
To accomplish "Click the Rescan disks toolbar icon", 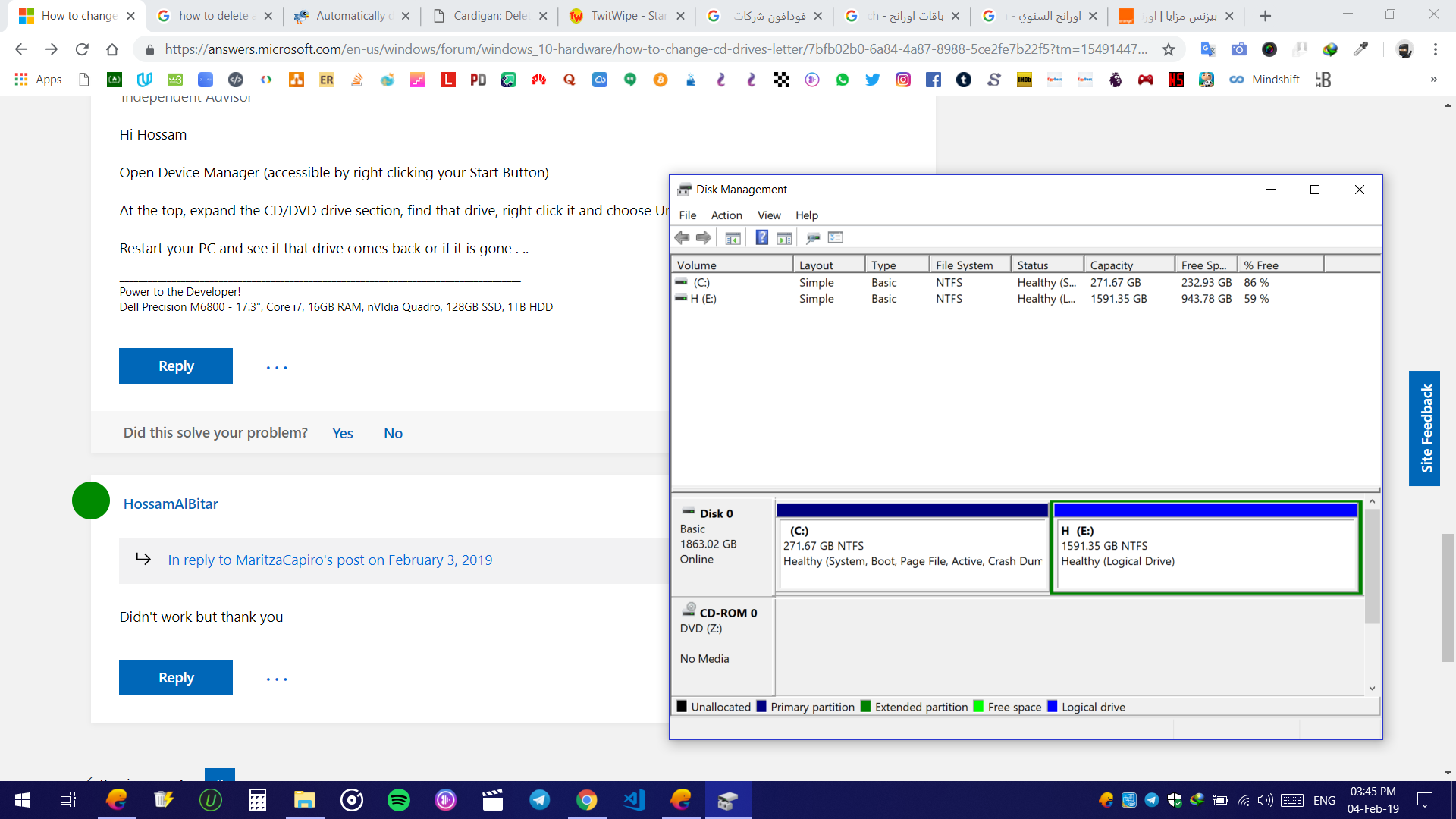I will (813, 238).
